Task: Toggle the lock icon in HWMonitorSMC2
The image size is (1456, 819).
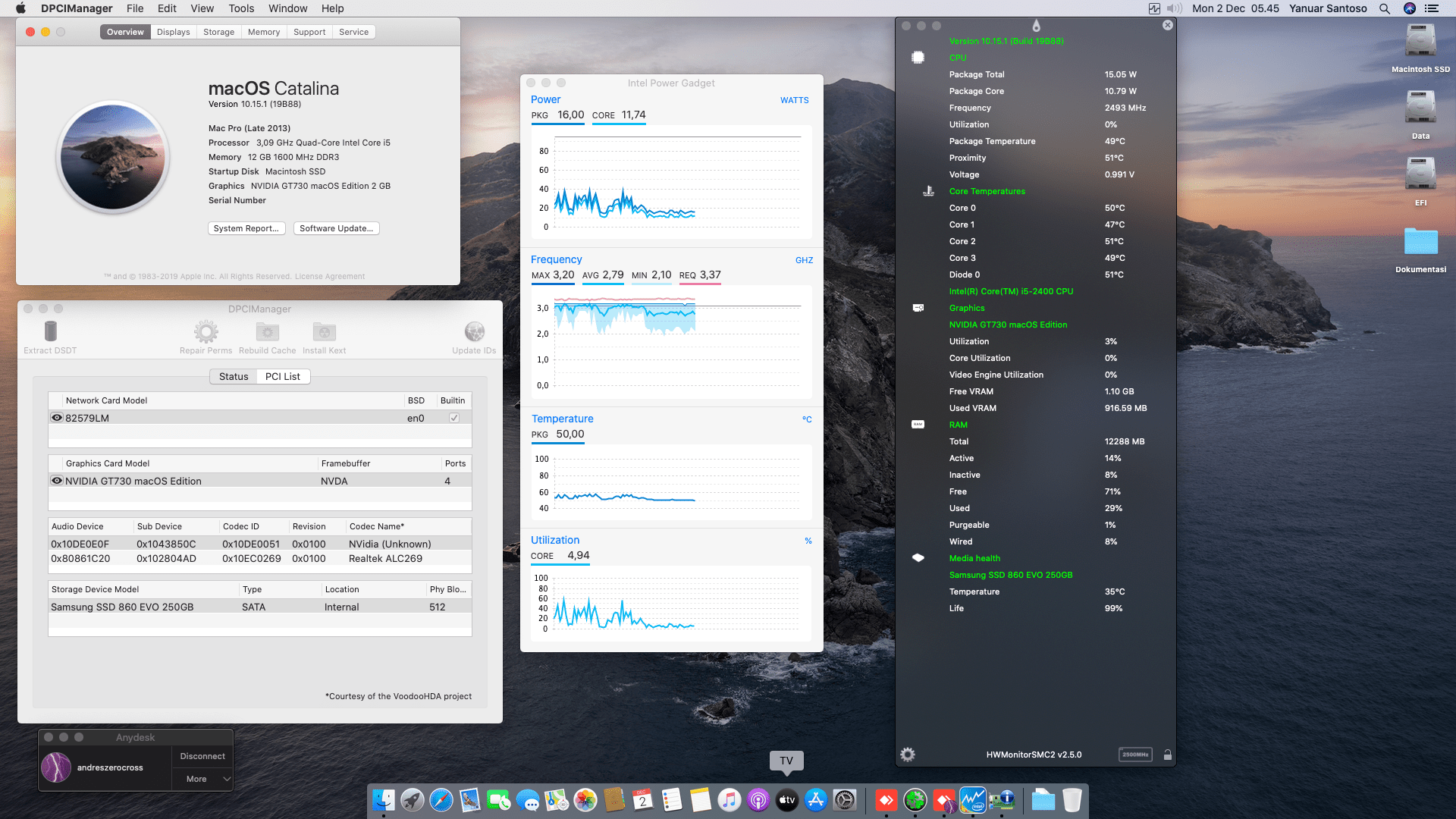Action: 1168,755
